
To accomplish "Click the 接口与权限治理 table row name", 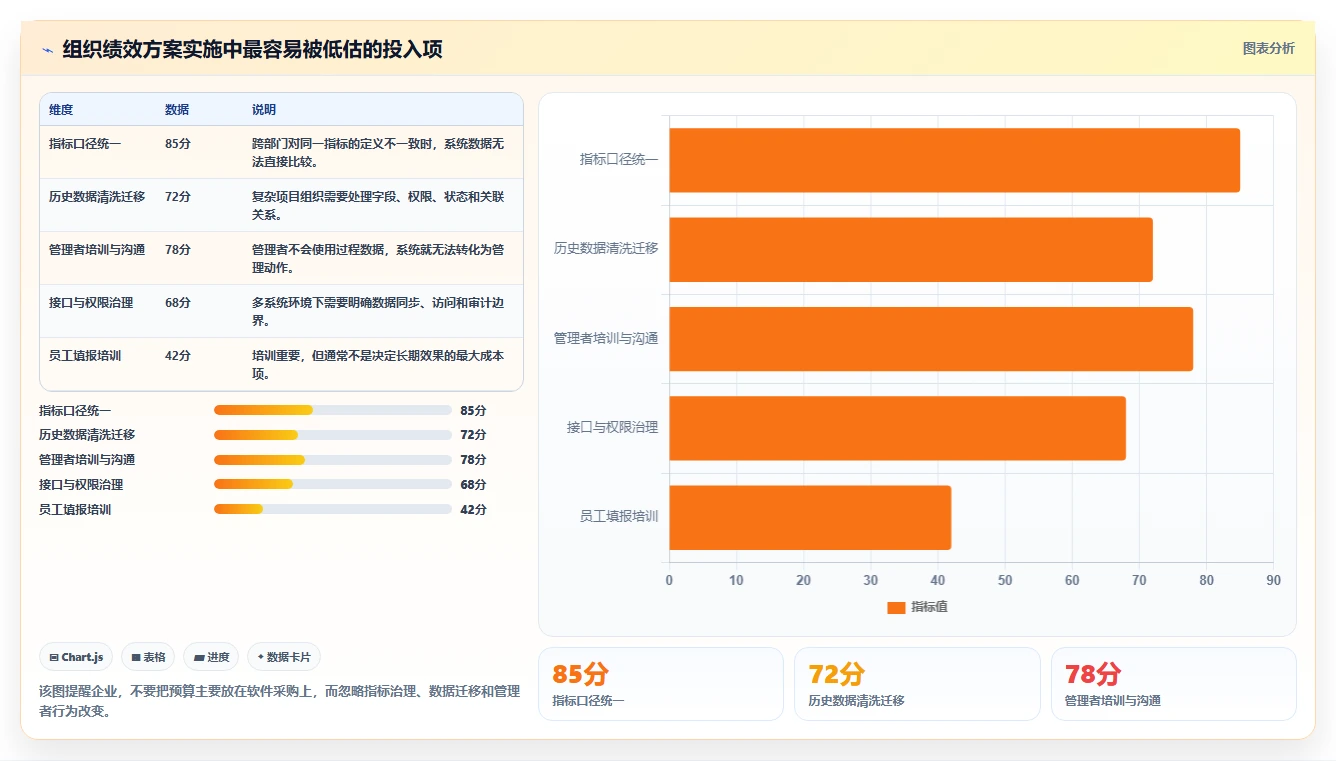I will [x=91, y=303].
